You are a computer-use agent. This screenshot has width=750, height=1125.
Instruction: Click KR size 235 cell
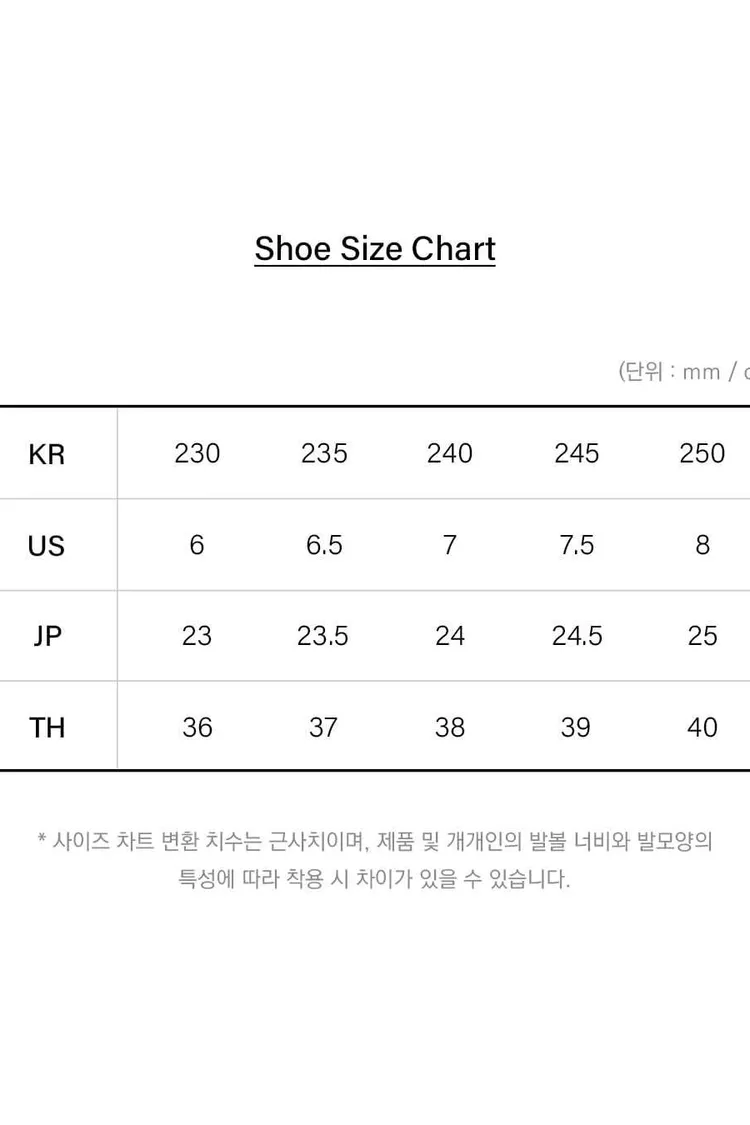click(x=324, y=453)
